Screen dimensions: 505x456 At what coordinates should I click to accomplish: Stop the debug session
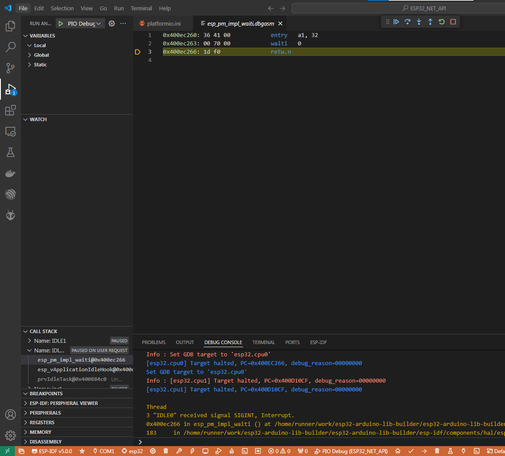453,22
